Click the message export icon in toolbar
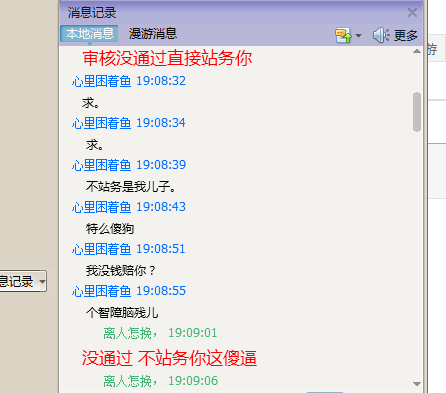This screenshot has height=393, width=446. click(x=343, y=35)
